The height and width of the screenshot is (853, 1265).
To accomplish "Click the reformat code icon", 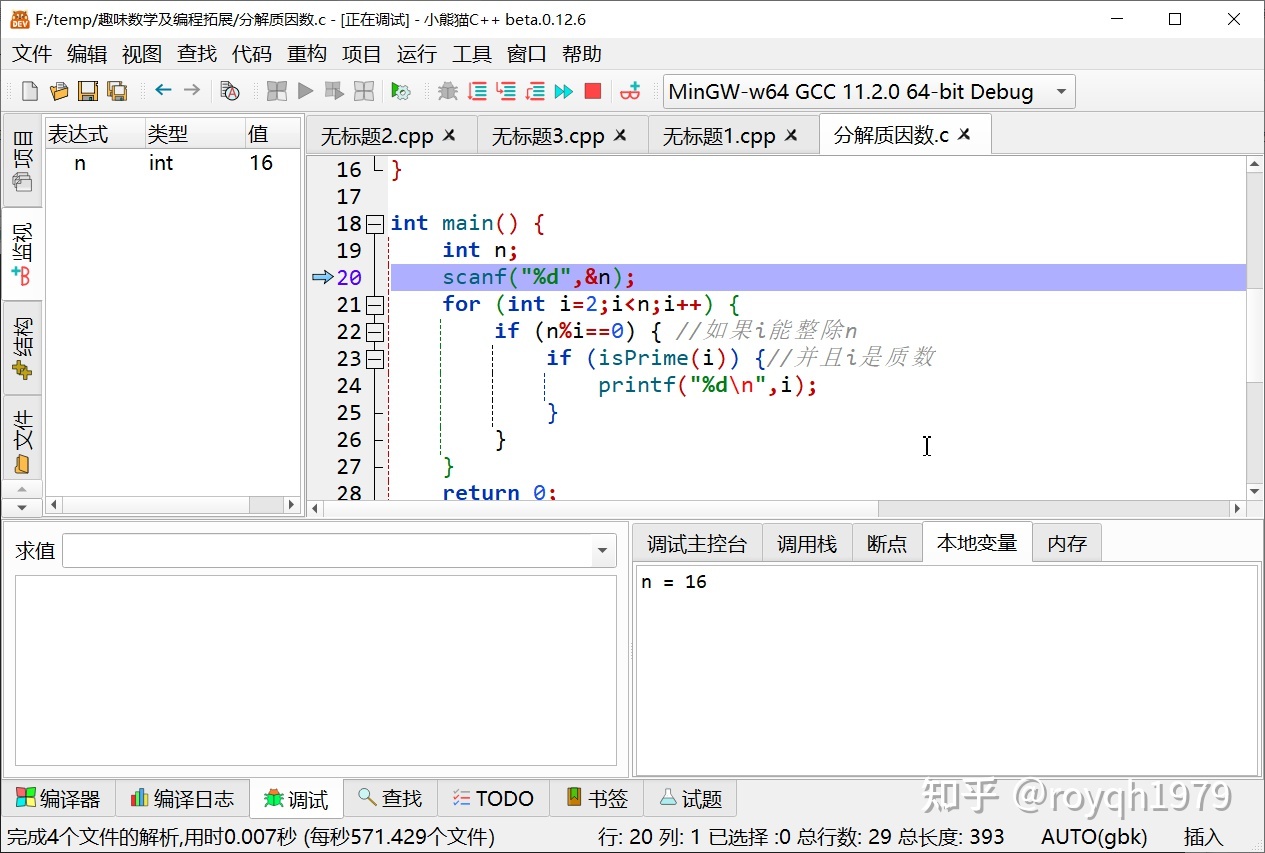I will click(230, 92).
